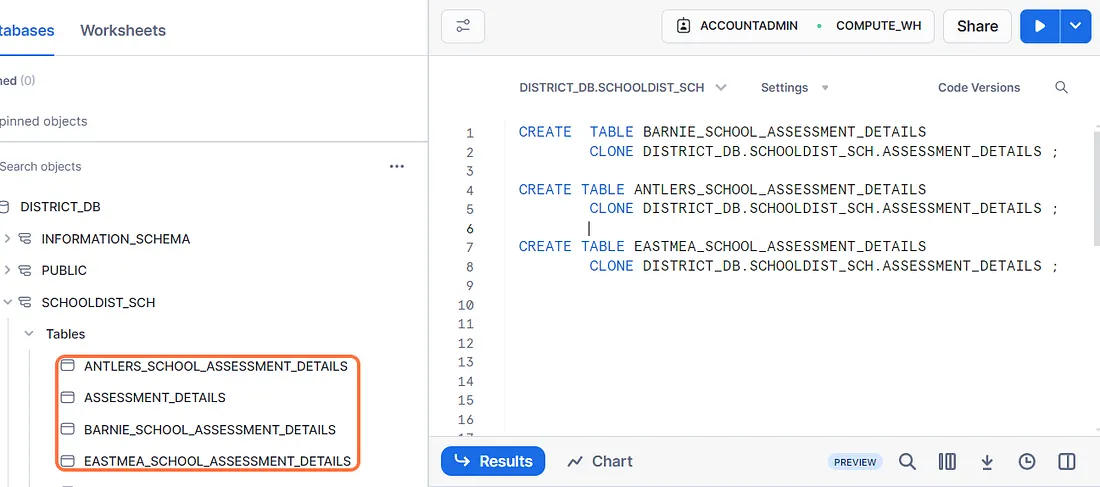Select the ASSESSMENT_DETAILS table
1100x487 pixels.
pyautogui.click(x=154, y=398)
